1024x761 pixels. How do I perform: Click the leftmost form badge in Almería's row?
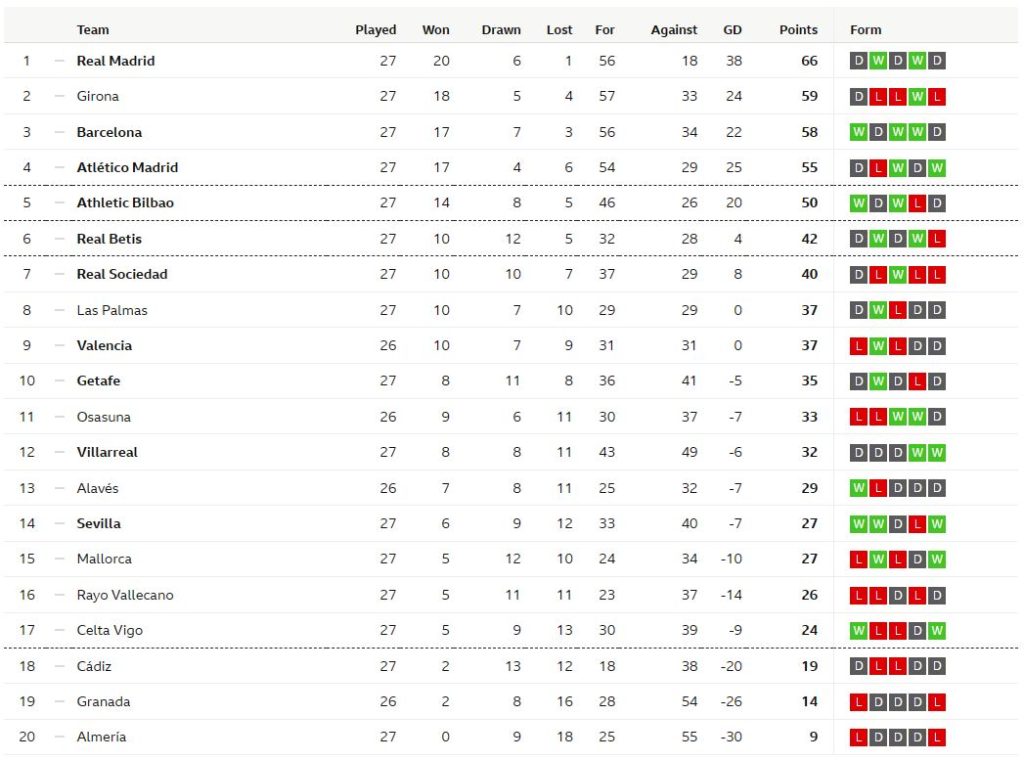[859, 738]
